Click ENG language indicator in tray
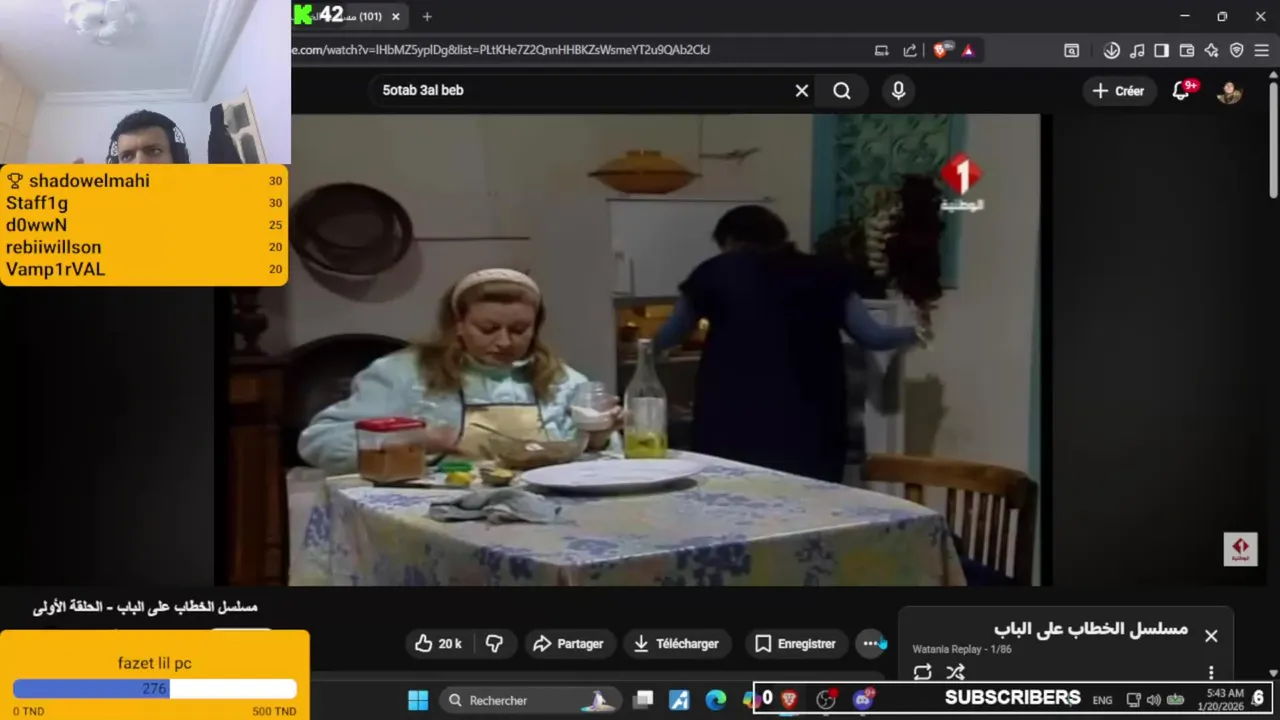 (x=1102, y=700)
